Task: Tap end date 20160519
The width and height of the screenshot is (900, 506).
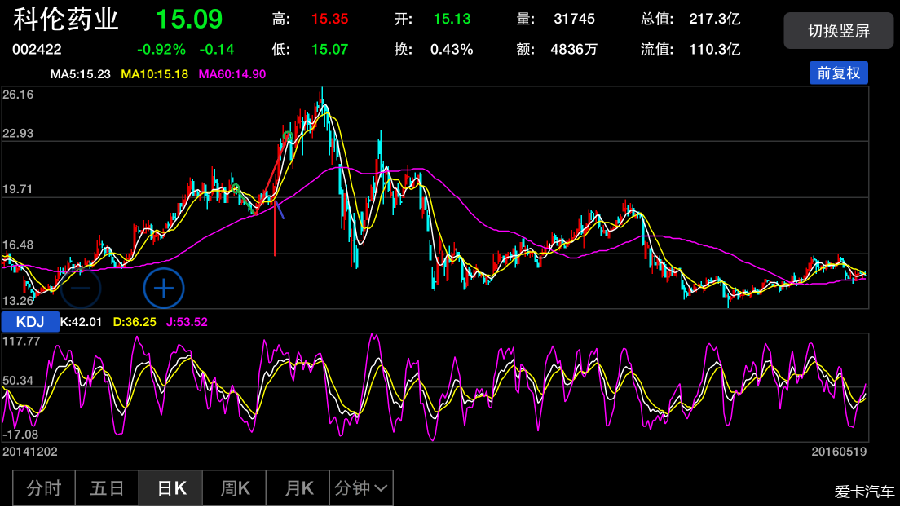Action: (x=839, y=452)
